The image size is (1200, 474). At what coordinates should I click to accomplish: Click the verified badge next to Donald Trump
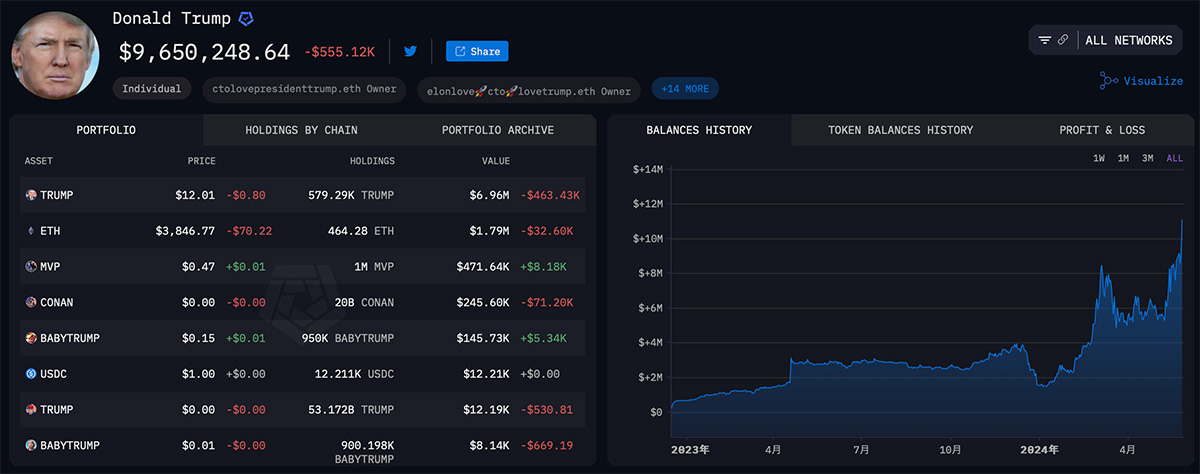coord(245,19)
